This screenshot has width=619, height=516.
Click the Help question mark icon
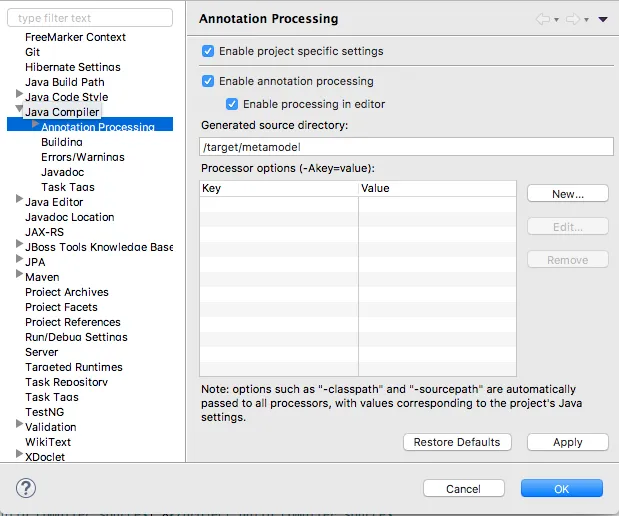[26, 488]
